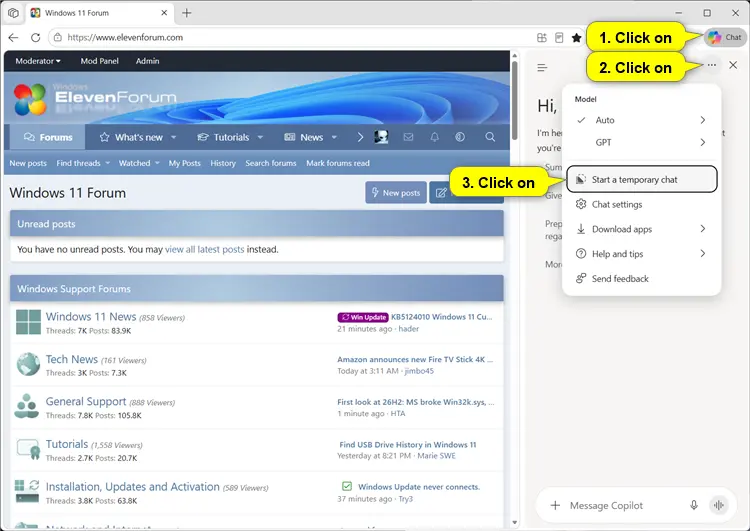This screenshot has height=531, width=750.
Task: Click the scrollbar down arrow
Action: pyautogui.click(x=515, y=522)
